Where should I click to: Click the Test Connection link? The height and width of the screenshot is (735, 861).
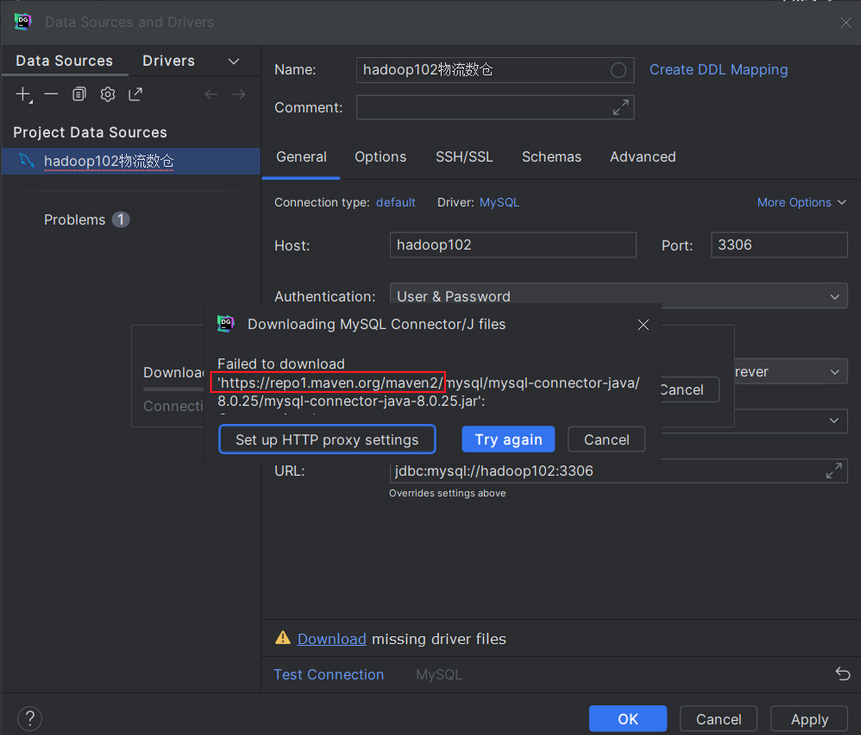(328, 675)
